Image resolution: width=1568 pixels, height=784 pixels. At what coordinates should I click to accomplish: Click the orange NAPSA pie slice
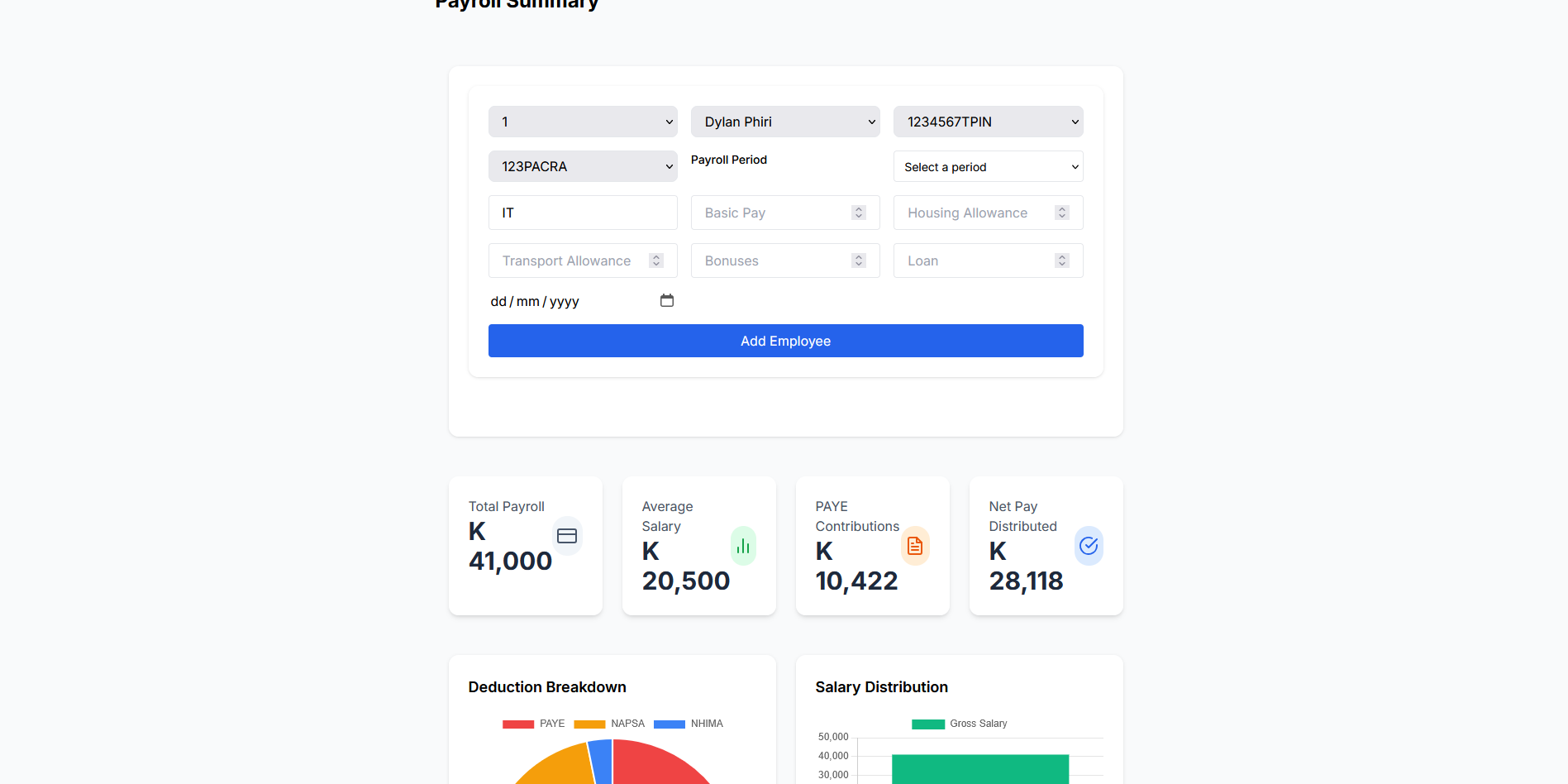click(562, 765)
